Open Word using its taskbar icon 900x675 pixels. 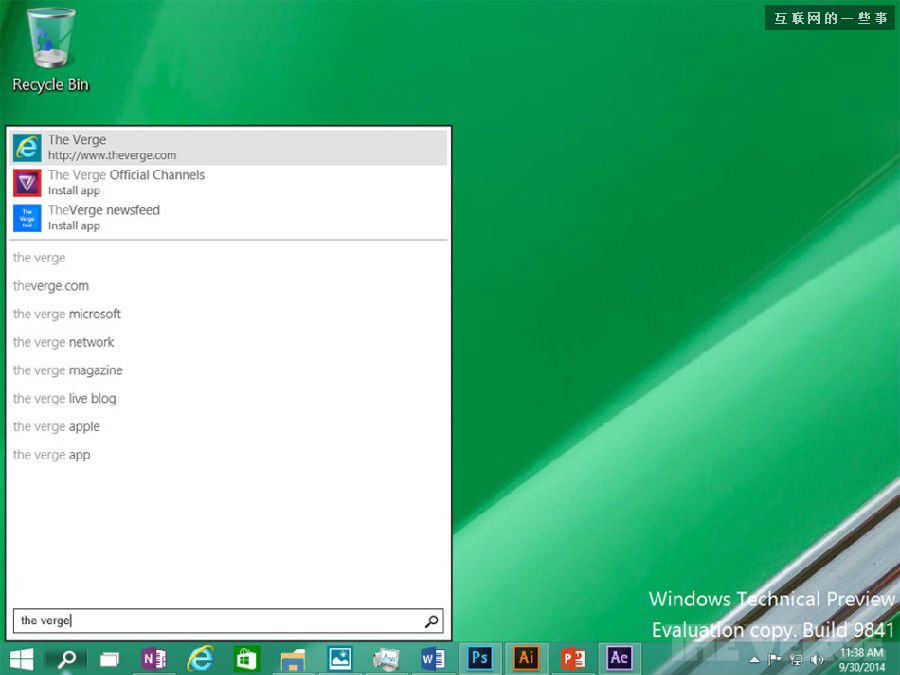(x=433, y=658)
